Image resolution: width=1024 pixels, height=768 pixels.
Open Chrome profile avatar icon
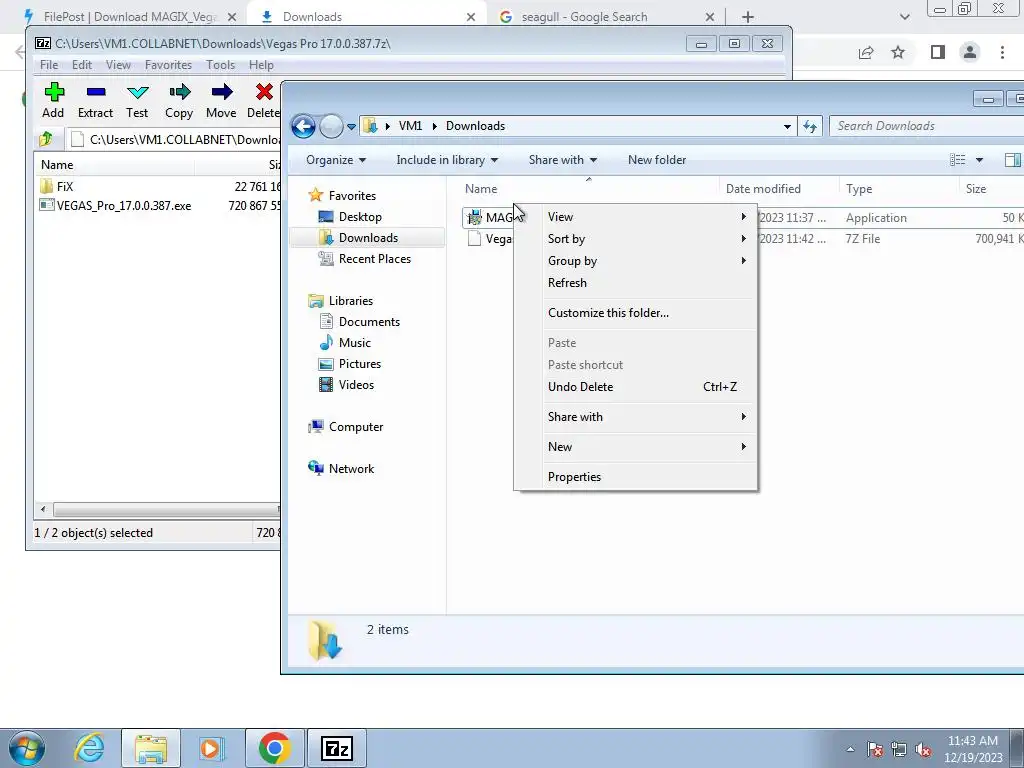[970, 52]
